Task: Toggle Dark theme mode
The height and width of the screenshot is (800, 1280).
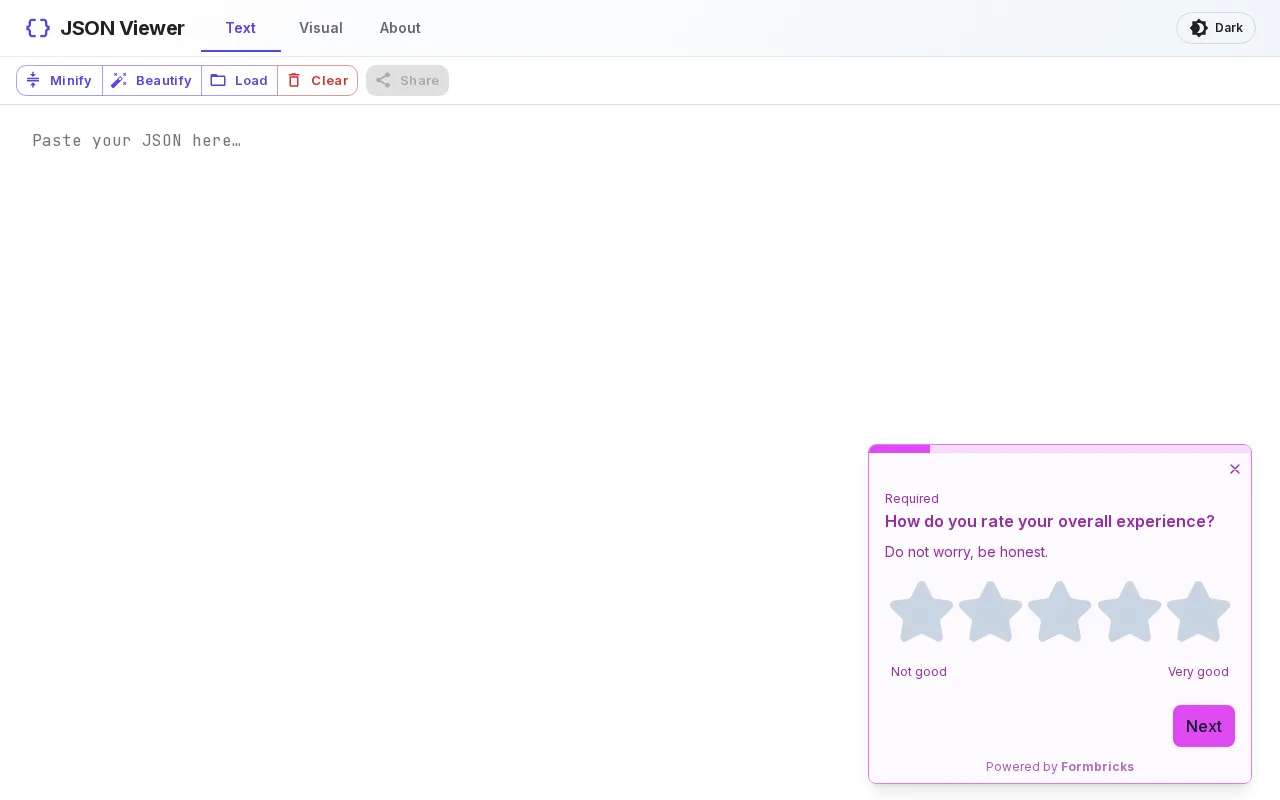Action: [1216, 28]
